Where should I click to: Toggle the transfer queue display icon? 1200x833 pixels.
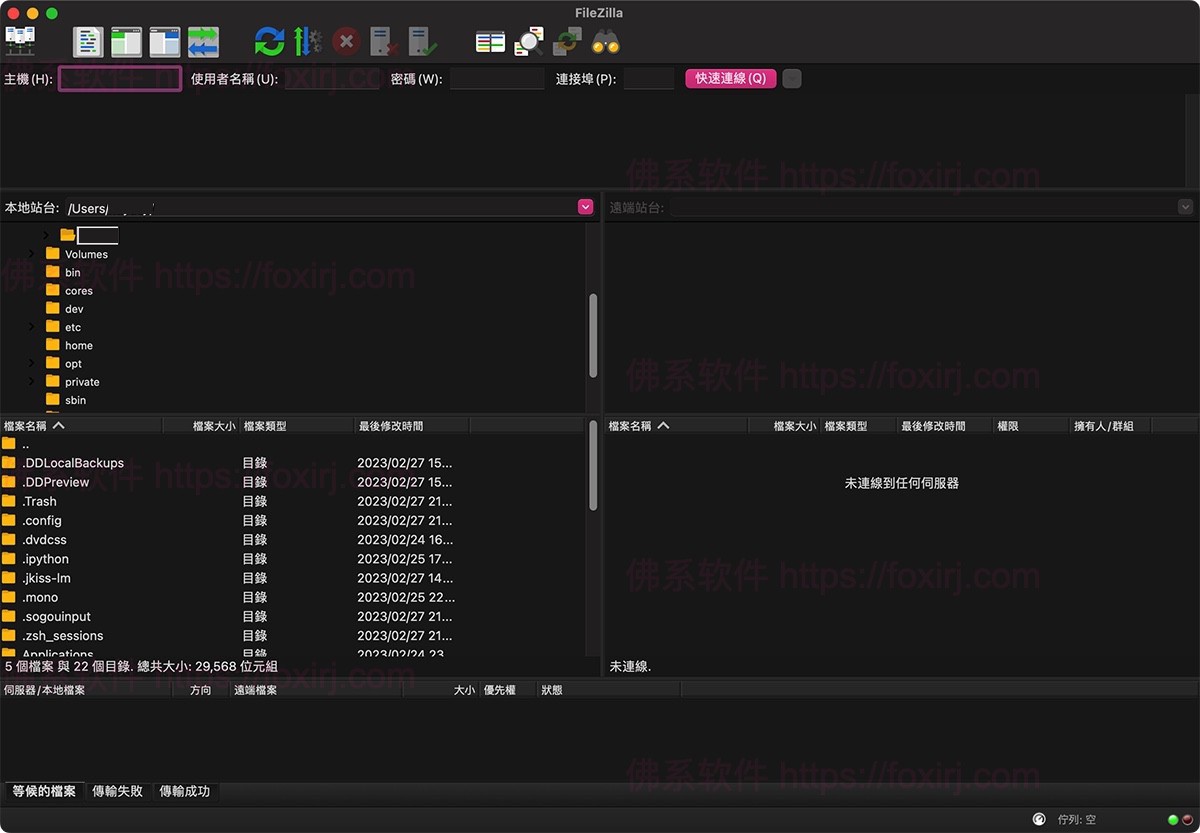[x=203, y=41]
